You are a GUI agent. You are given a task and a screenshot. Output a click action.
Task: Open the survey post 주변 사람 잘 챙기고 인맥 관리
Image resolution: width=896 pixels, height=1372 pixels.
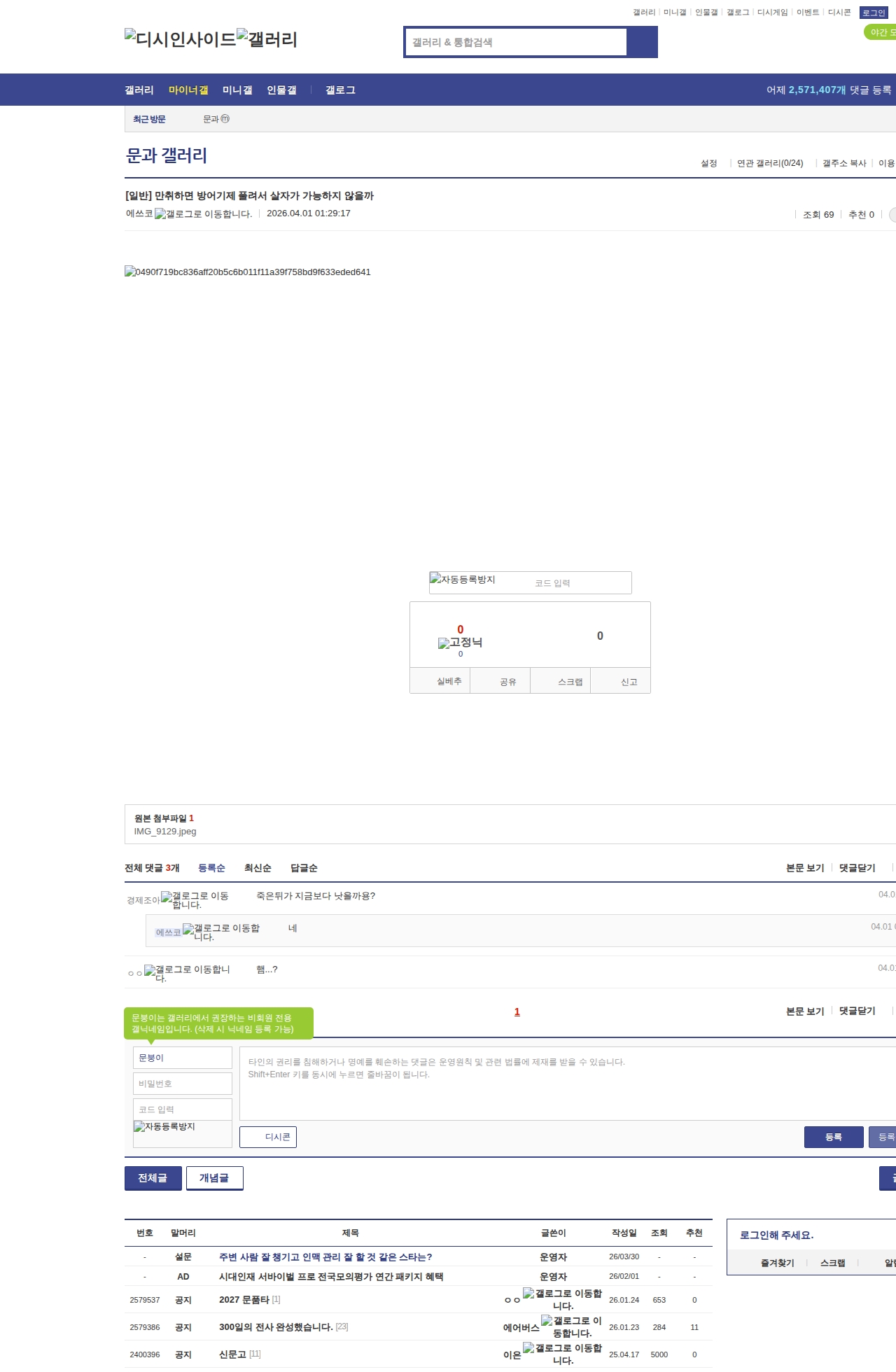[325, 1257]
